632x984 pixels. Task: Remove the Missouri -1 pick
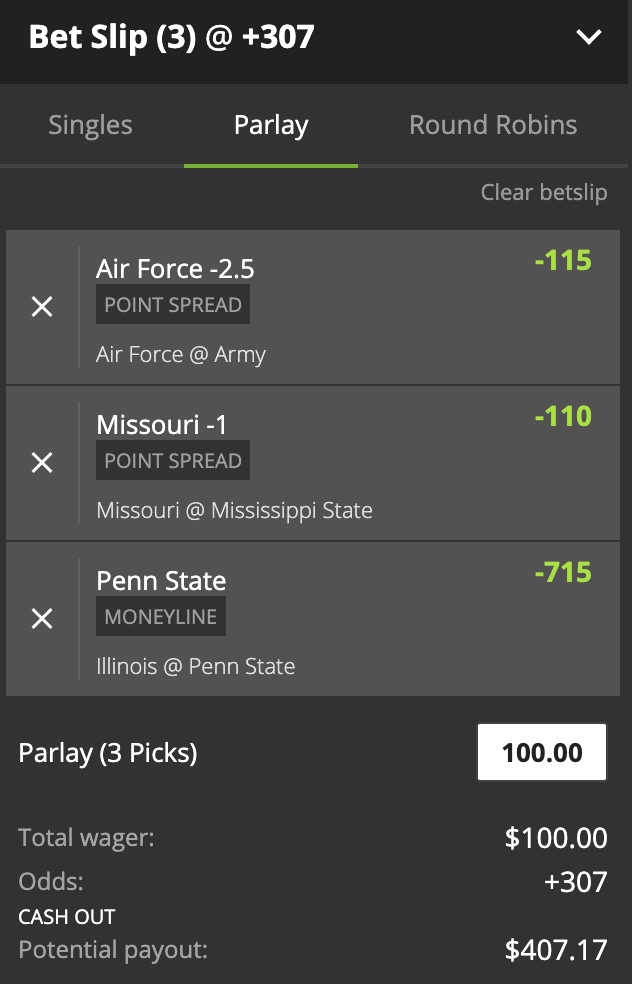pos(42,463)
